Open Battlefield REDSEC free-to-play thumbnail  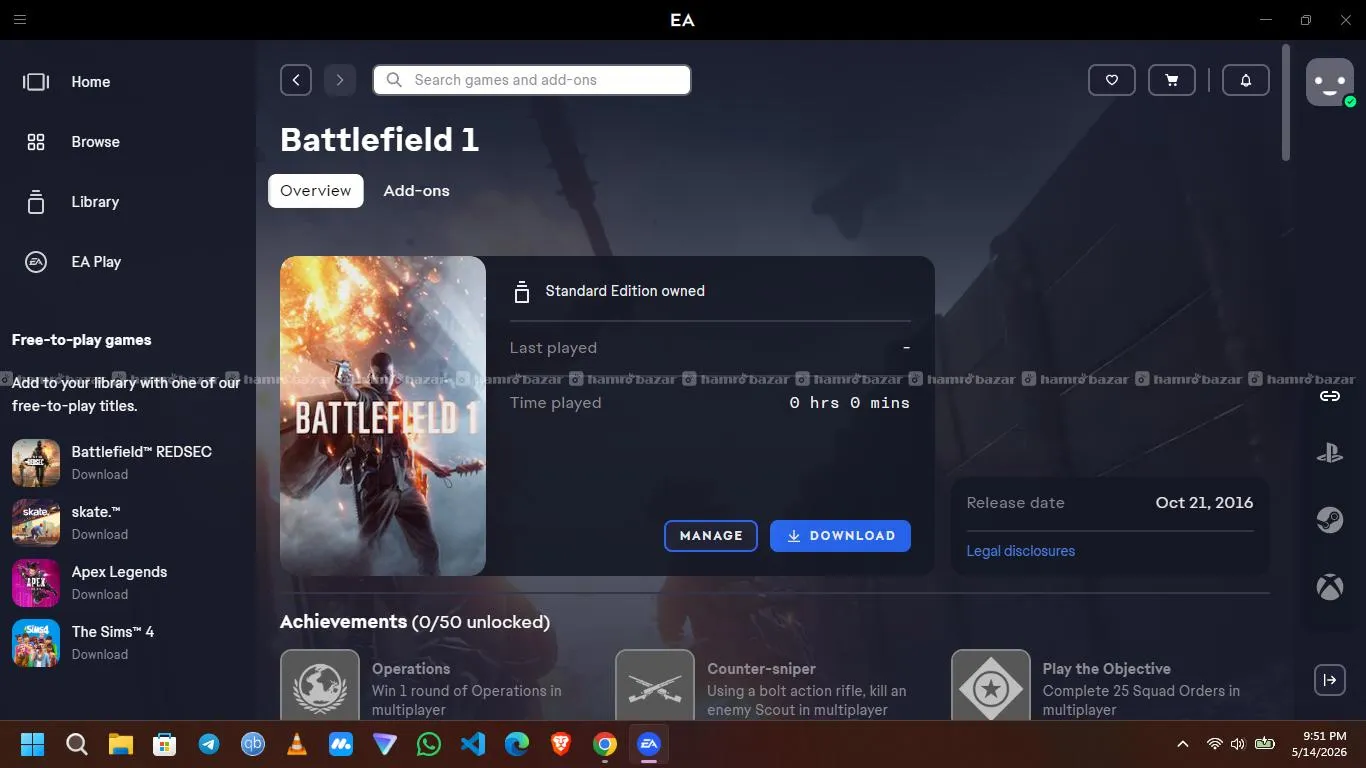coord(36,462)
